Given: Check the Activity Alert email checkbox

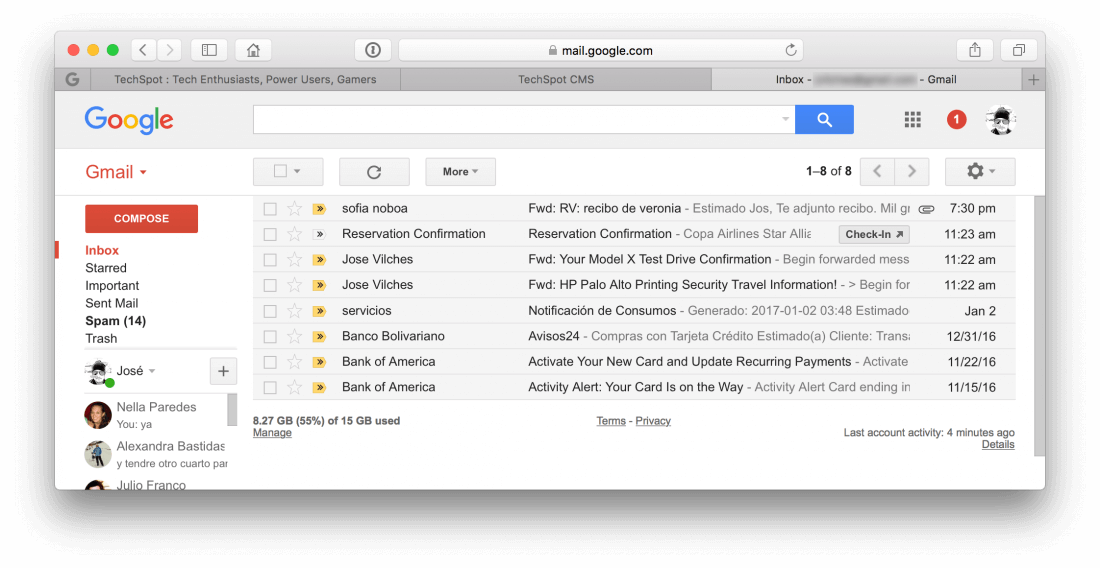Looking at the screenshot, I should coord(270,387).
